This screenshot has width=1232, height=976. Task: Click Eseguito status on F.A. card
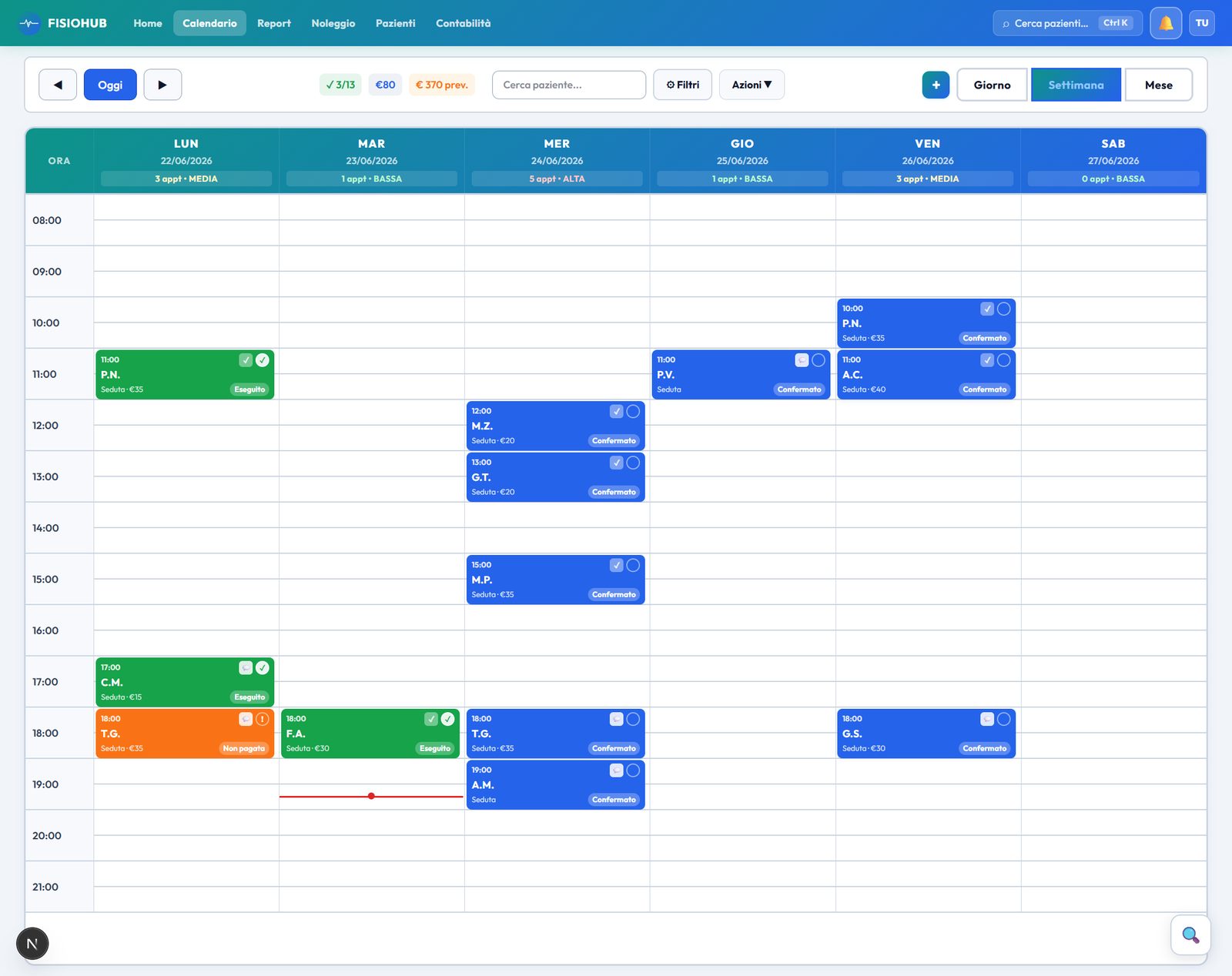(x=435, y=748)
